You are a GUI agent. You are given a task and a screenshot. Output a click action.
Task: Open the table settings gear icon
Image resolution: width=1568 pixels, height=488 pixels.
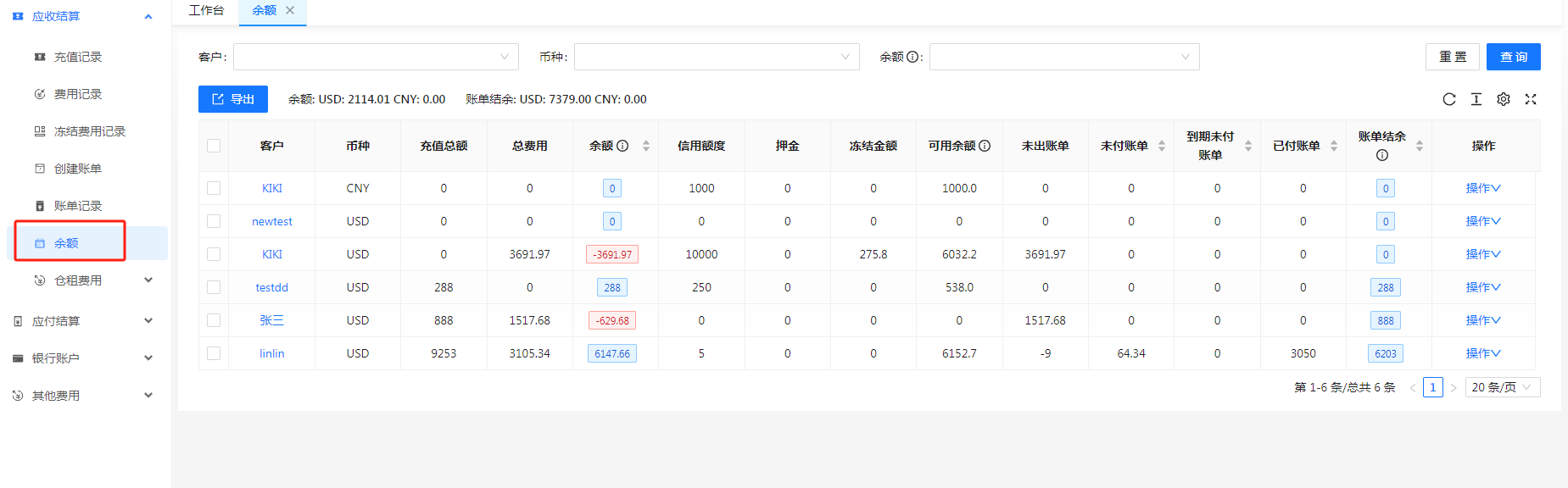pos(1504,99)
